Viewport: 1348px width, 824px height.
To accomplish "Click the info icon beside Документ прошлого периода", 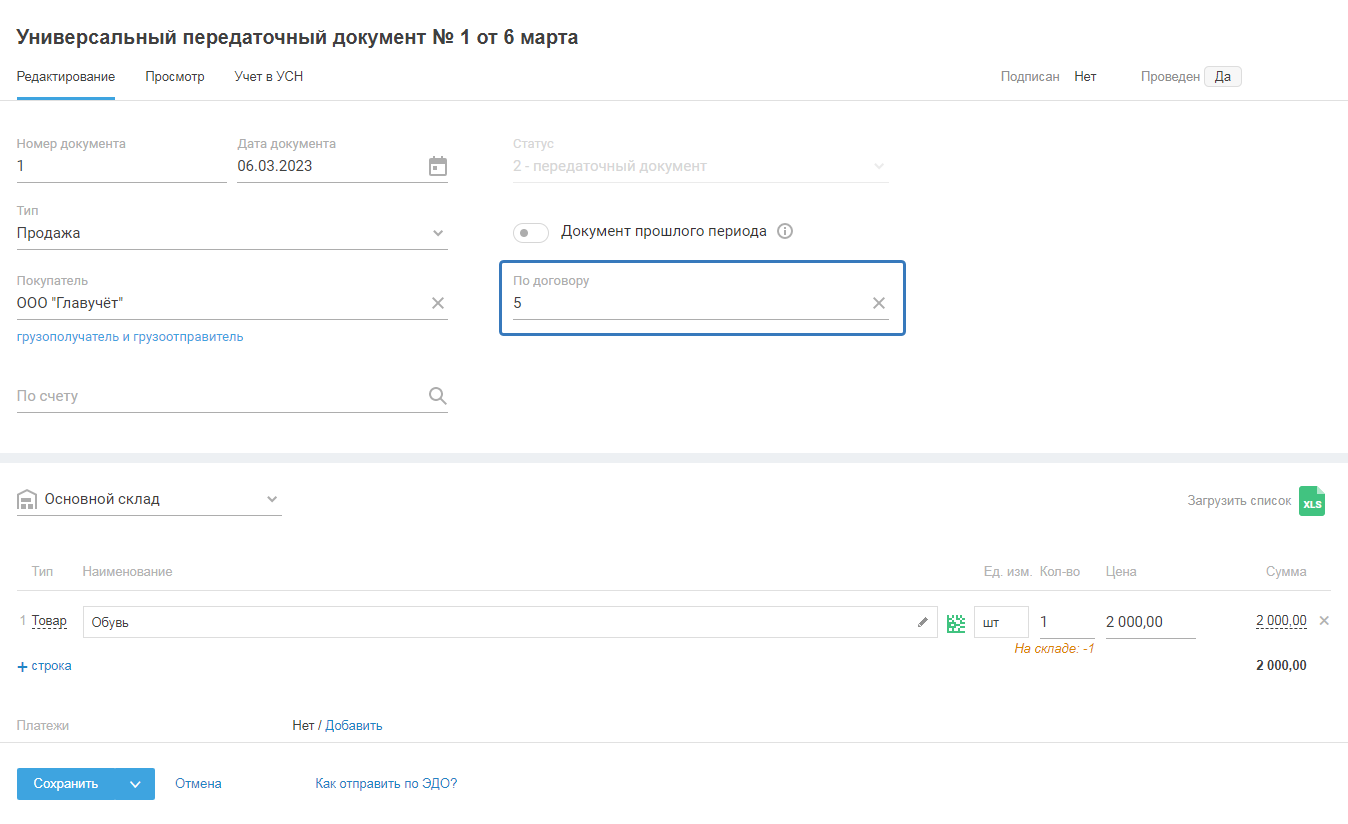I will [x=785, y=231].
